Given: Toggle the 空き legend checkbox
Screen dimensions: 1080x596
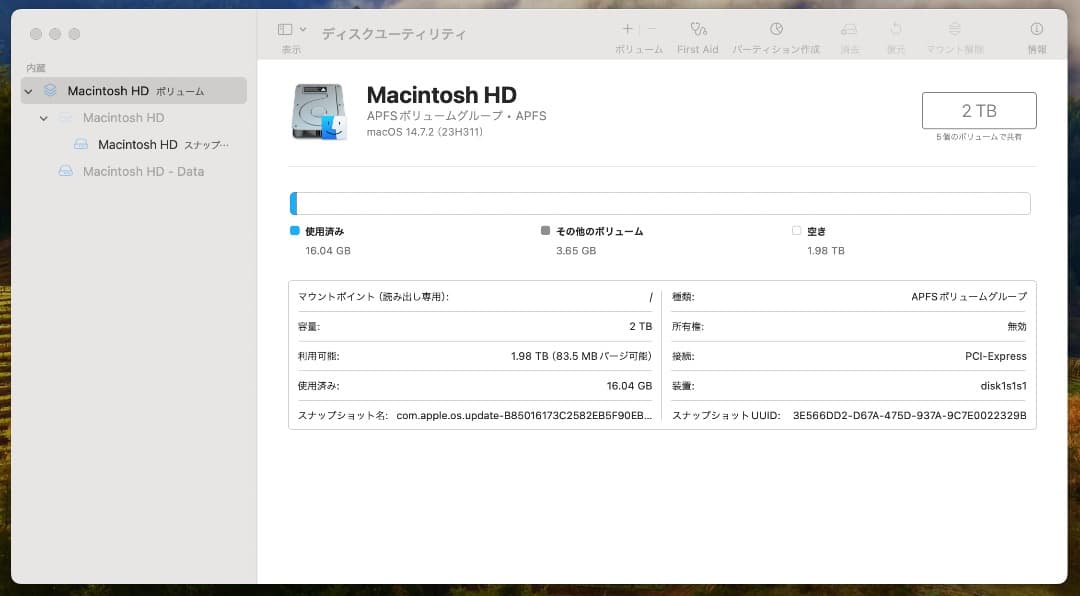Looking at the screenshot, I should 795,230.
